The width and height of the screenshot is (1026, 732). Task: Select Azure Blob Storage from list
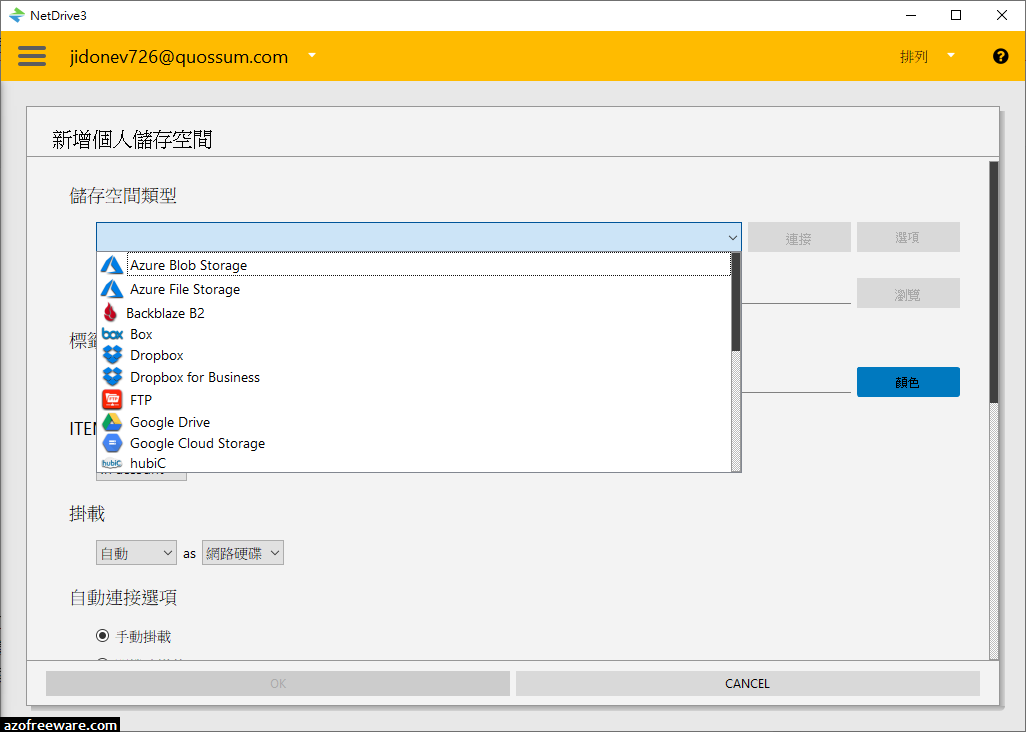414,265
